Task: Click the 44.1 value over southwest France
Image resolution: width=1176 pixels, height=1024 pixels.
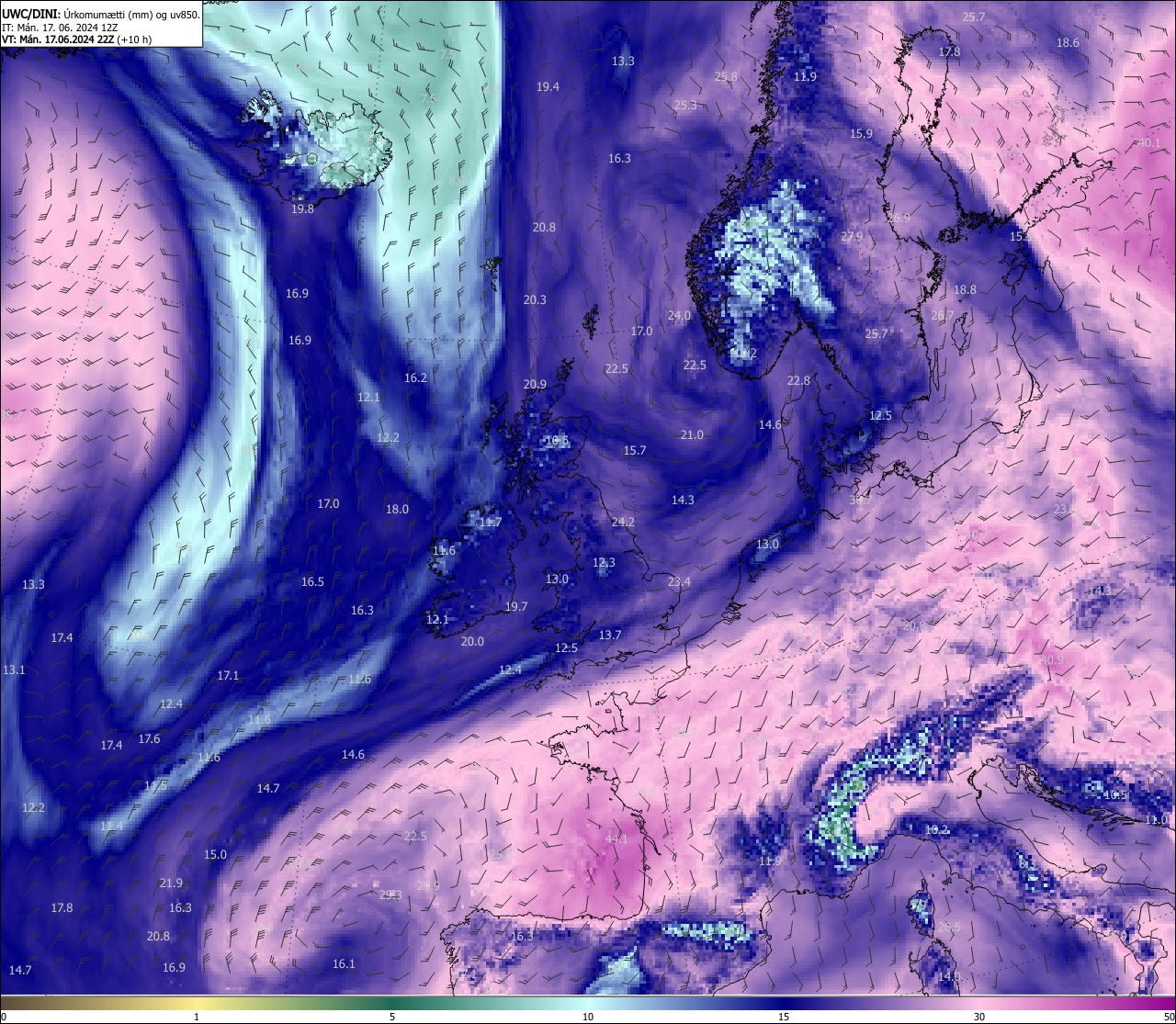Action: (616, 838)
